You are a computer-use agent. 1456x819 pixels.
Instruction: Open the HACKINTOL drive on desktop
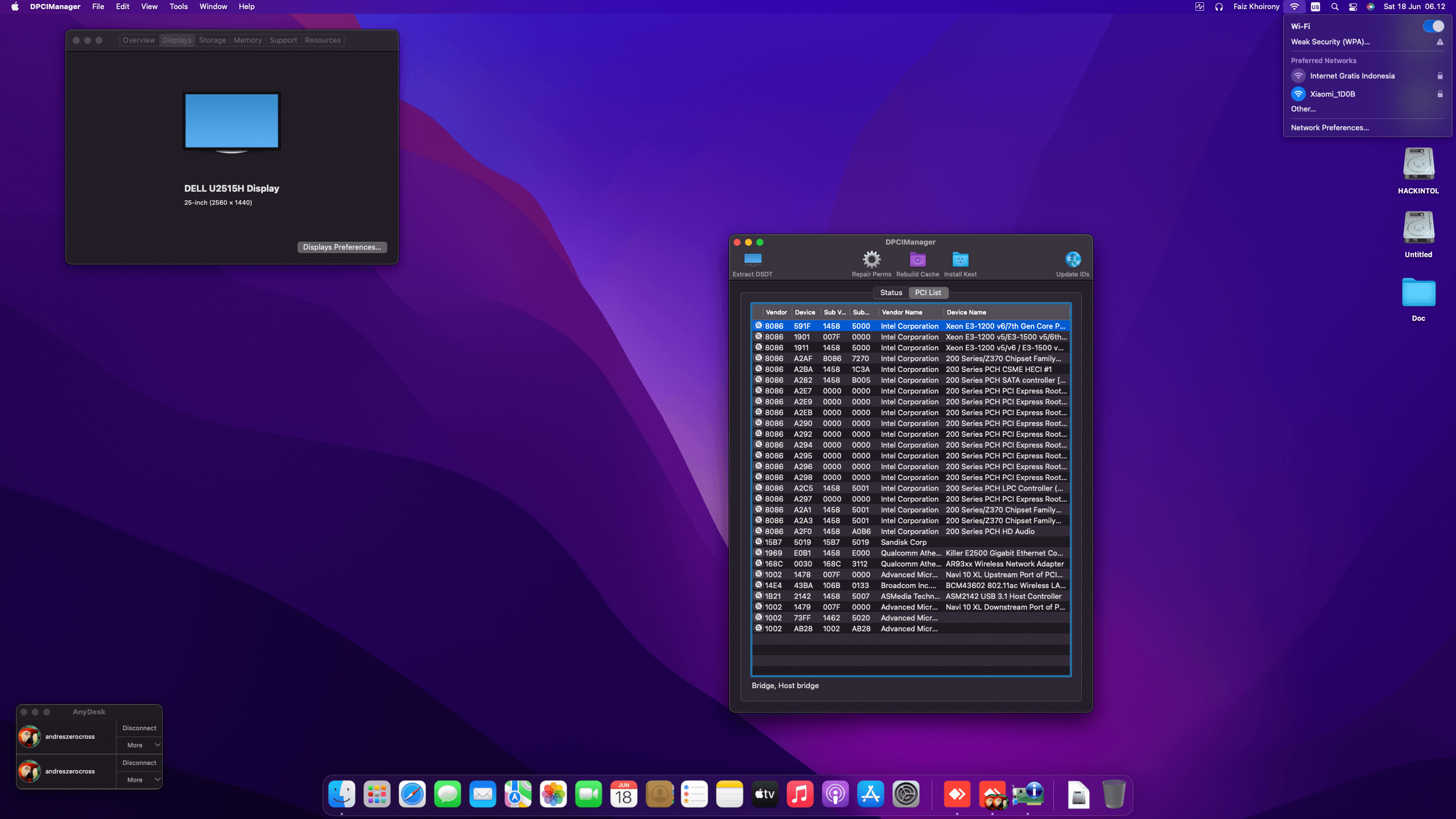1418,164
